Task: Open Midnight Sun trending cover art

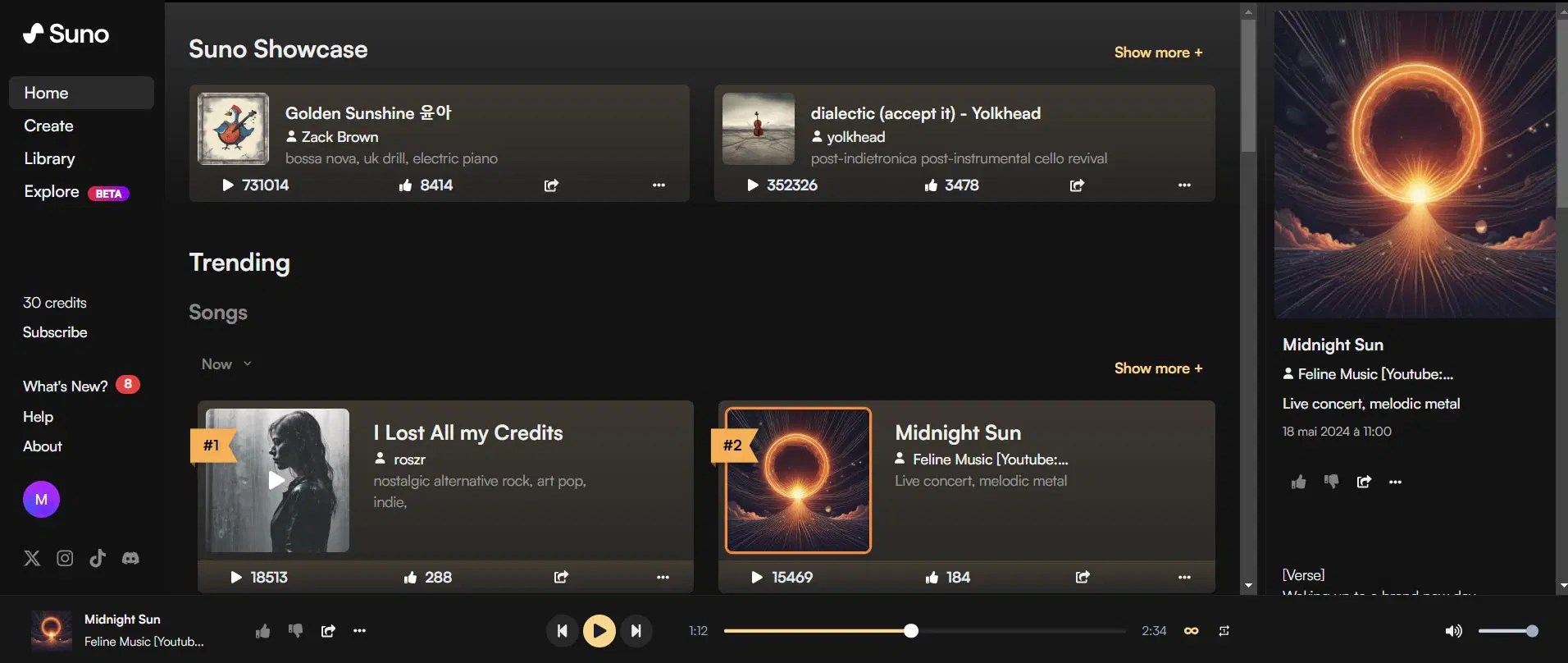Action: tap(798, 480)
